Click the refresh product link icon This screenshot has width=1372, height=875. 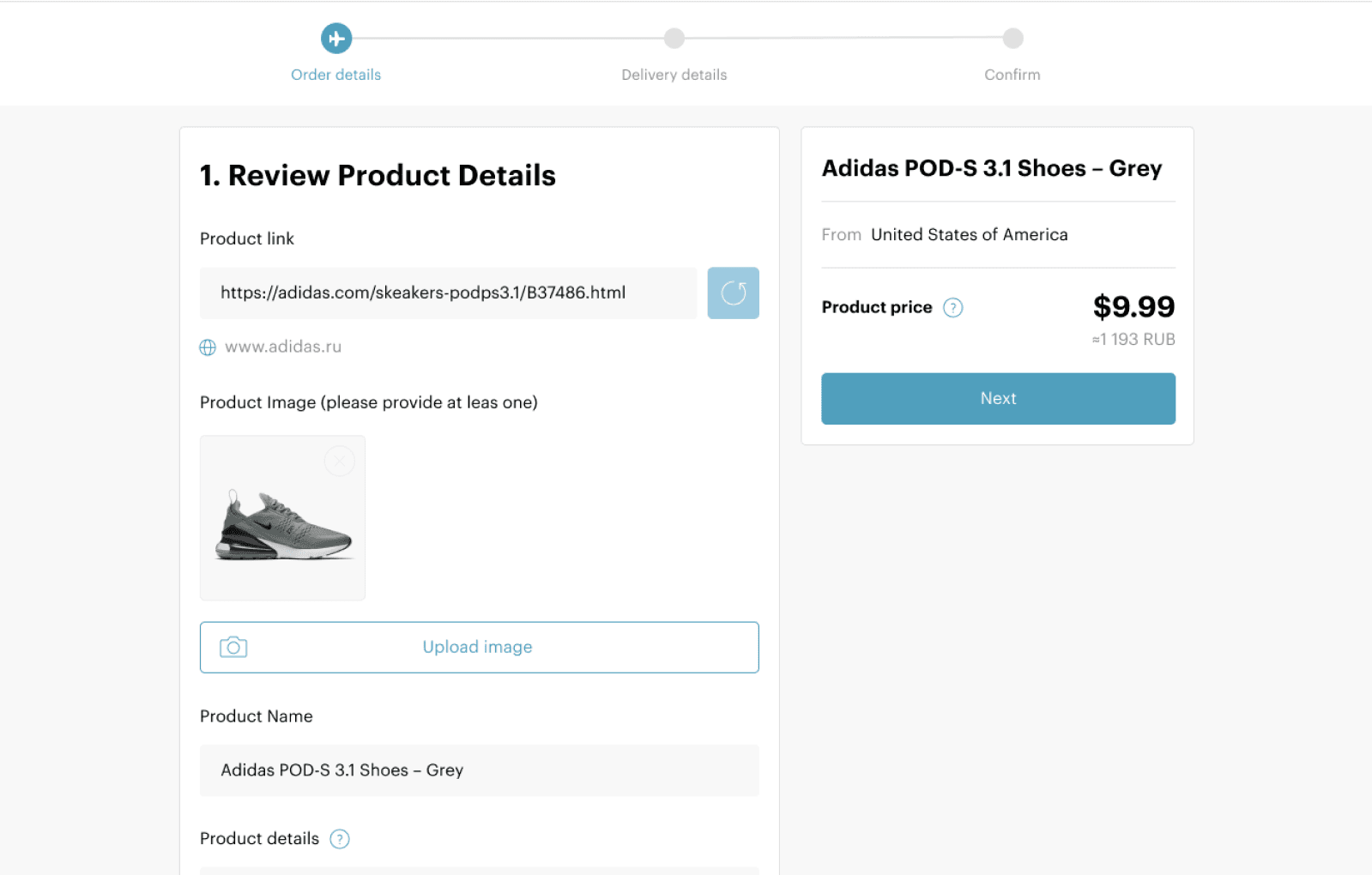pos(733,293)
